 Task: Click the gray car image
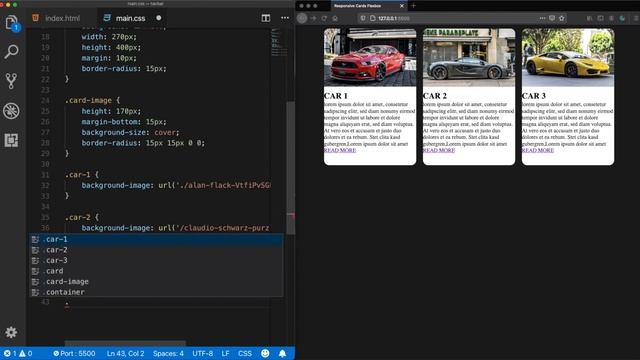(x=469, y=57)
